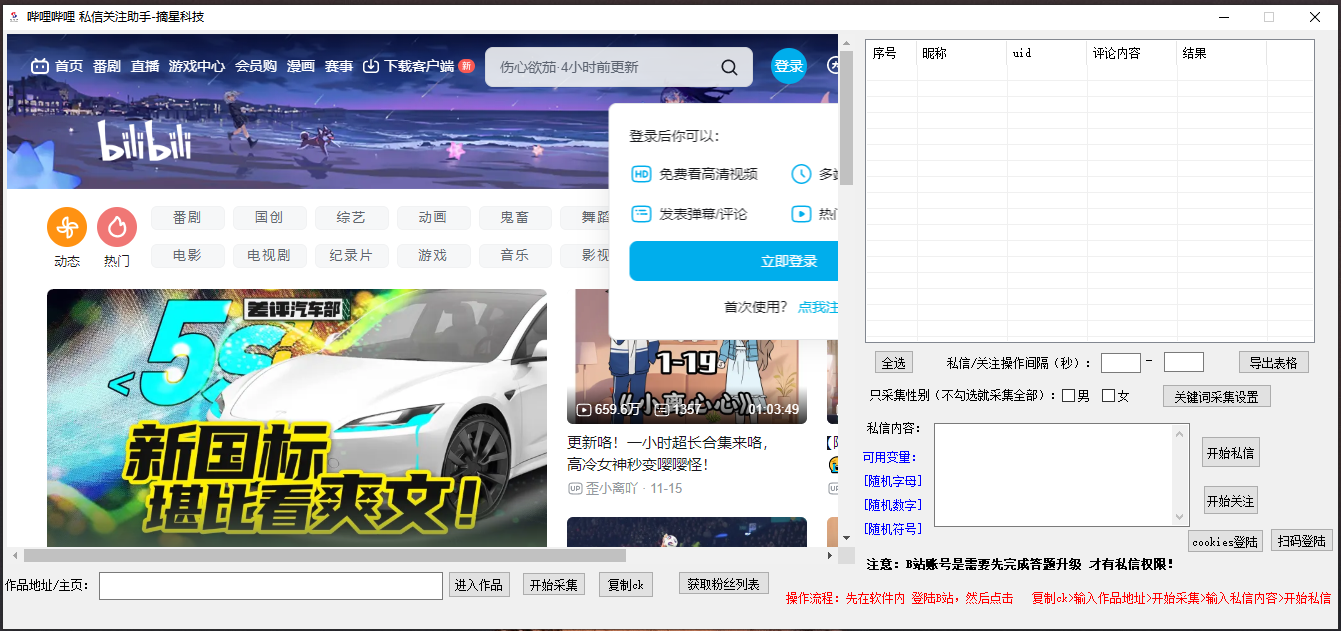This screenshot has height=631, width=1341.
Task: Enable the 女 gender checkbox
Action: (1108, 396)
